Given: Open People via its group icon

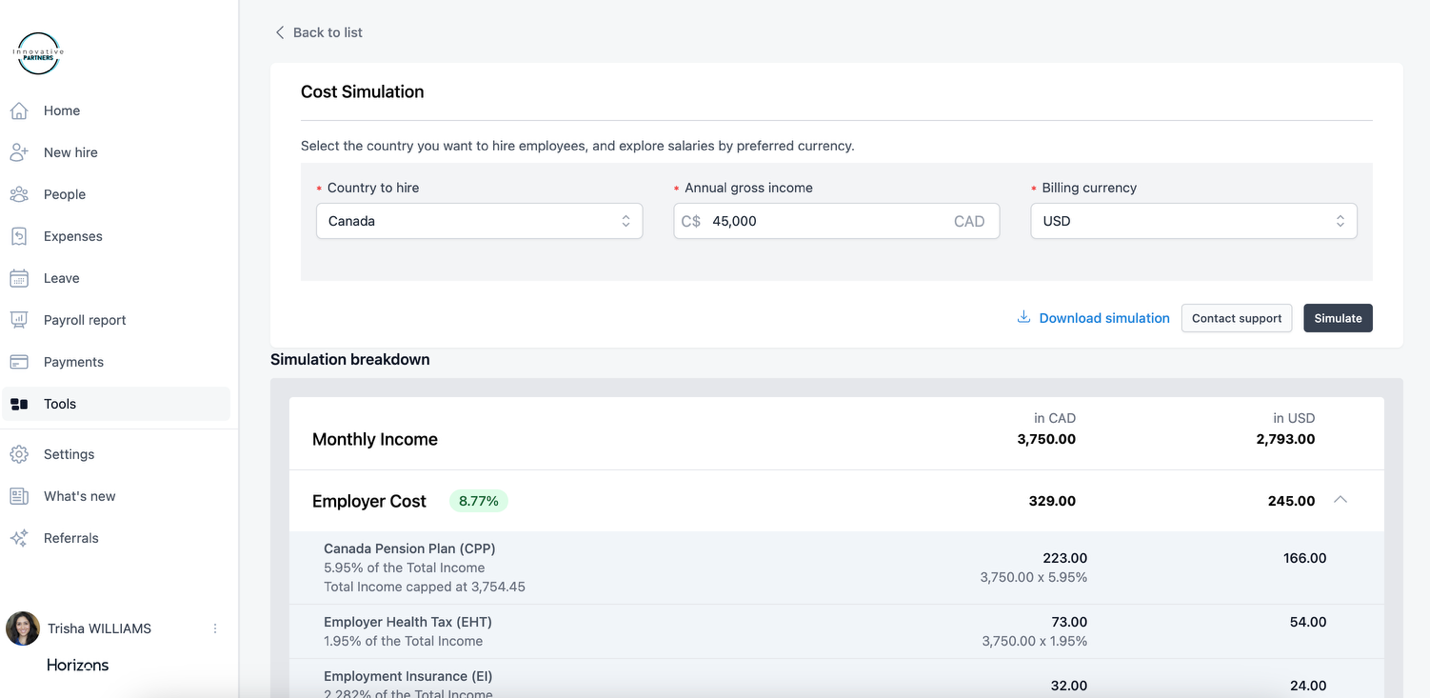Looking at the screenshot, I should coord(19,195).
